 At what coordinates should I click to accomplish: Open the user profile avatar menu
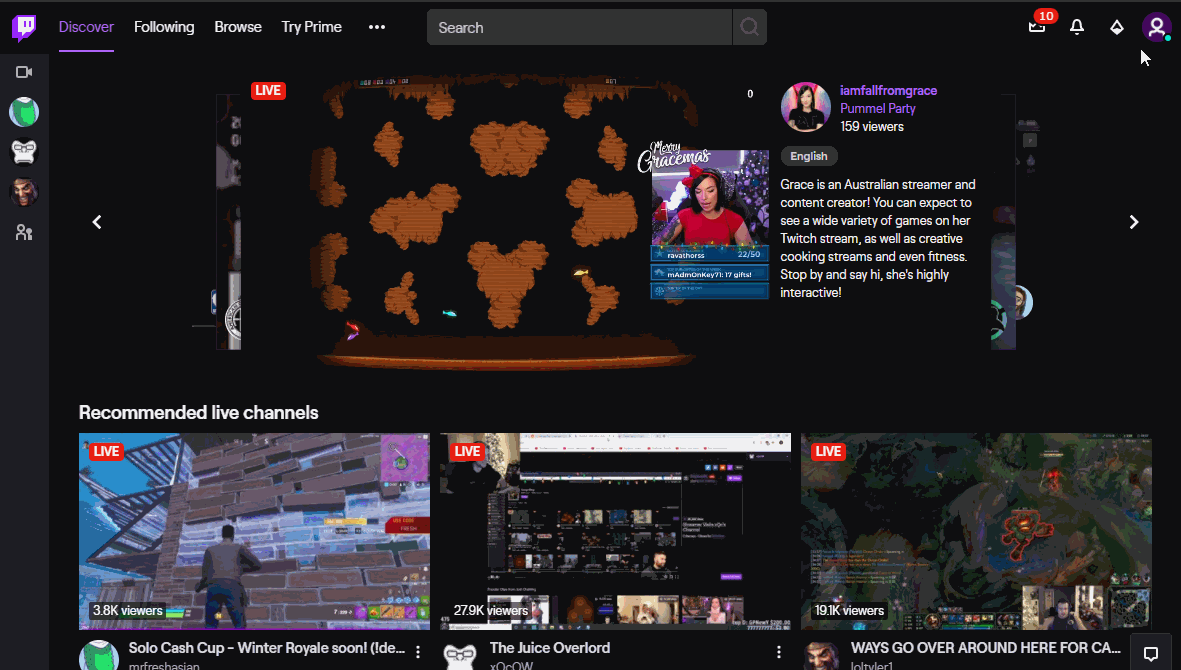coord(1156,27)
